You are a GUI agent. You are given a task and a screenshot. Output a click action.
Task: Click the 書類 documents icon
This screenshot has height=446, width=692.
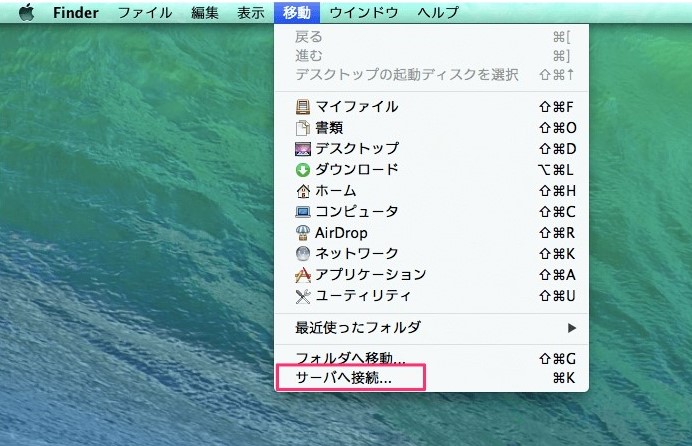304,128
